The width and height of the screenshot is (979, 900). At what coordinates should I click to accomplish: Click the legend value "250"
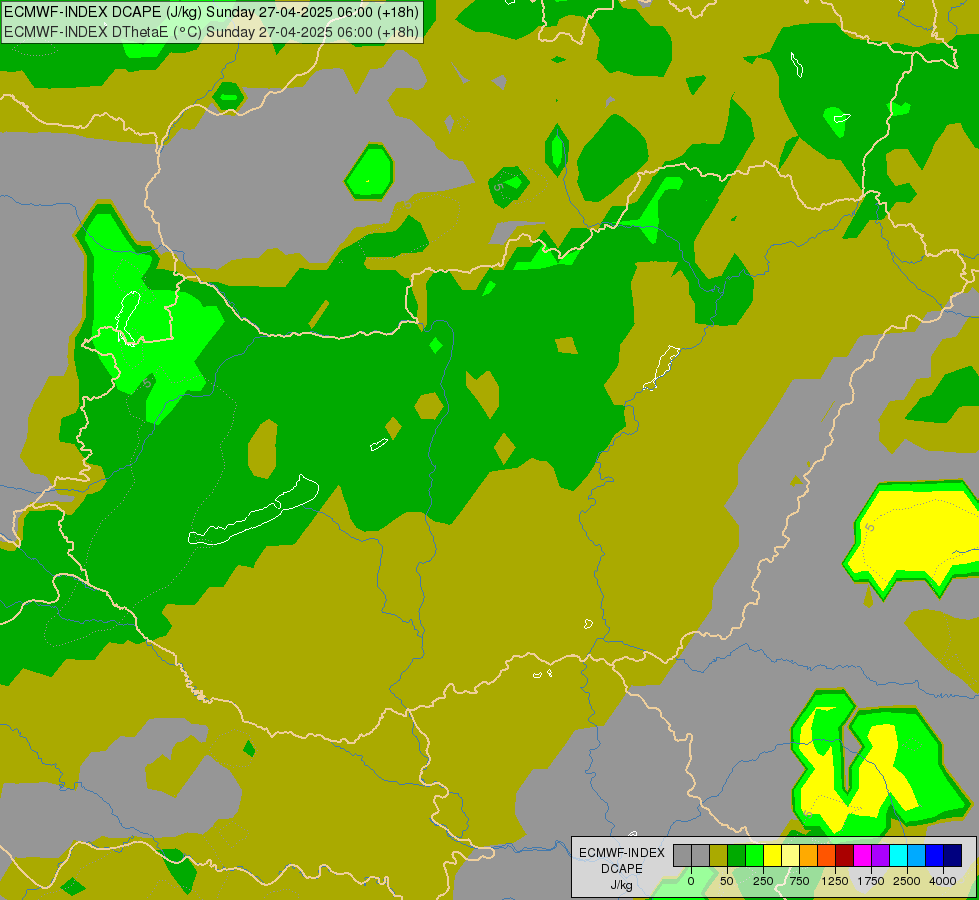click(x=763, y=881)
